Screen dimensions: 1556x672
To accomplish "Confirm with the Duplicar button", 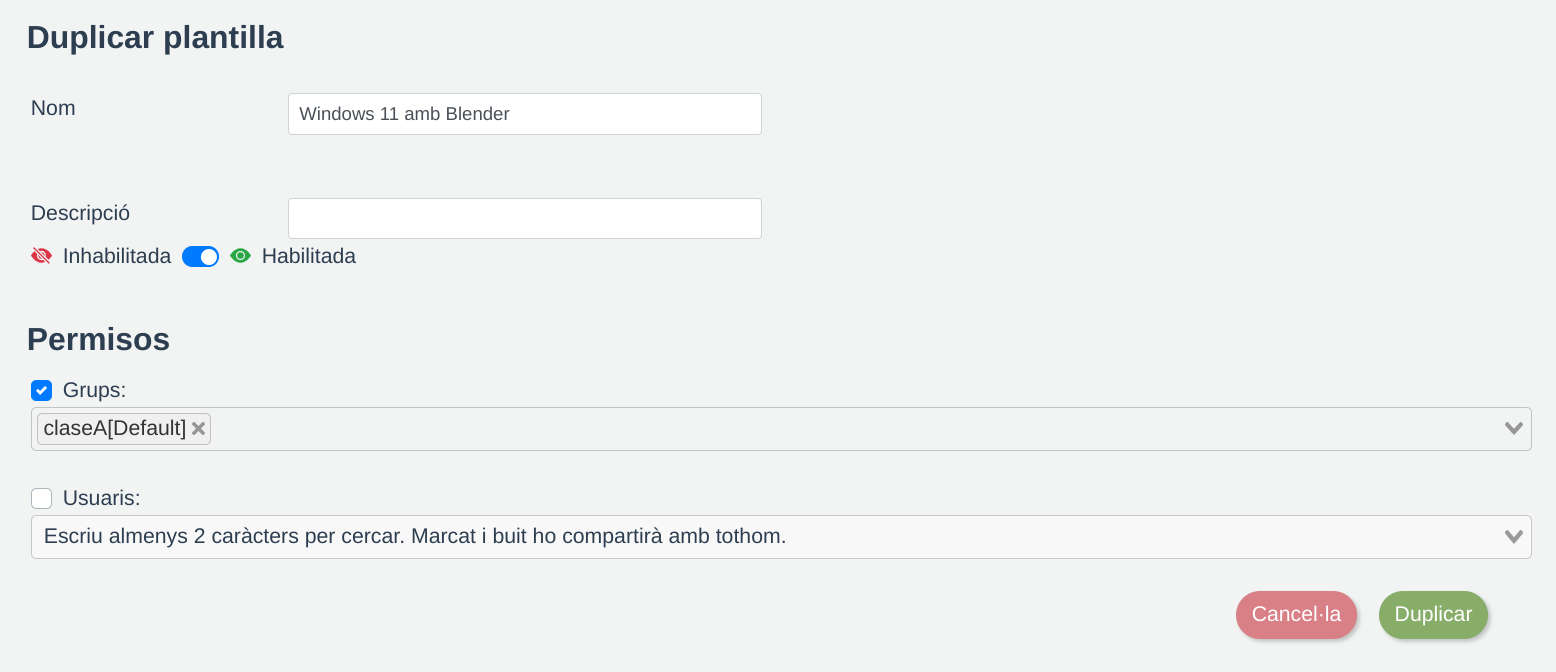I will [1432, 615].
